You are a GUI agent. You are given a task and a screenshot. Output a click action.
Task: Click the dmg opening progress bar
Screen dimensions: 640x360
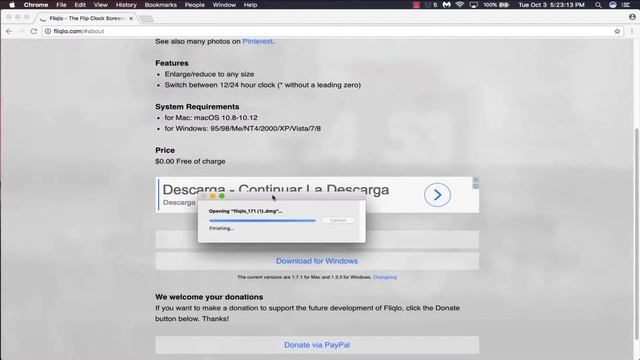[x=262, y=220]
